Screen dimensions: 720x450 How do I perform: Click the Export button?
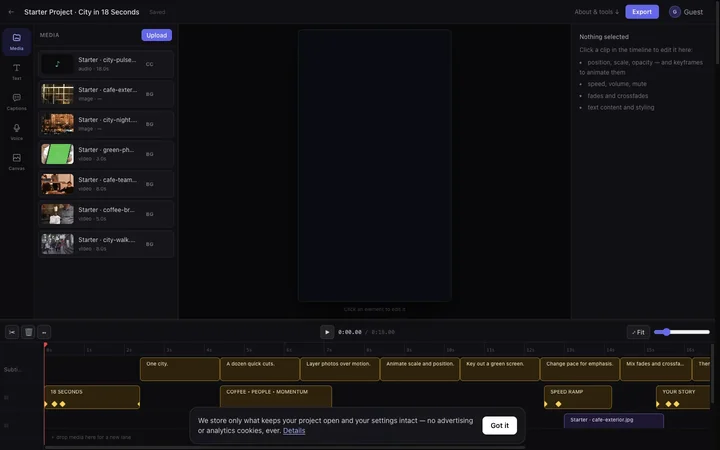(x=642, y=12)
